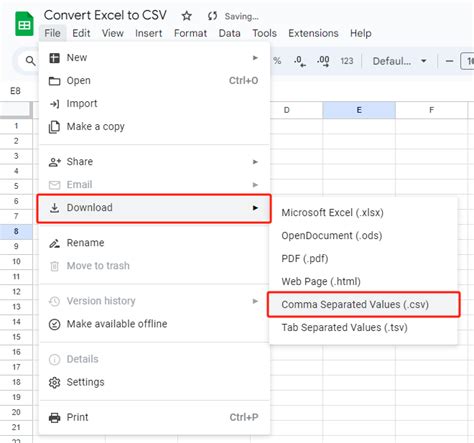Image resolution: width=474 pixels, height=443 pixels.
Task: Click the New spreadsheet grid icon
Action: click(54, 58)
